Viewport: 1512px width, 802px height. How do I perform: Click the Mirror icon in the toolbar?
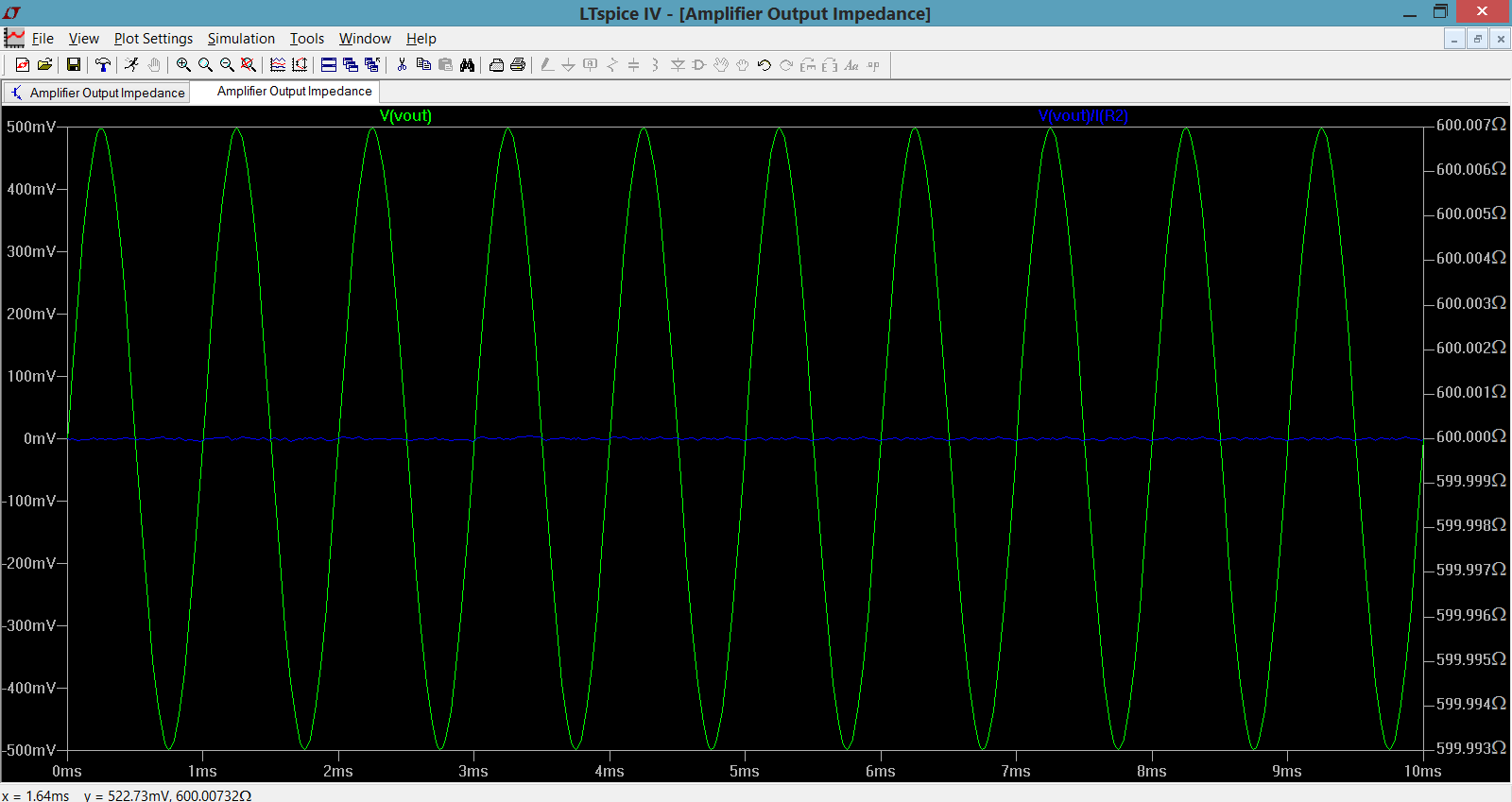tap(830, 64)
